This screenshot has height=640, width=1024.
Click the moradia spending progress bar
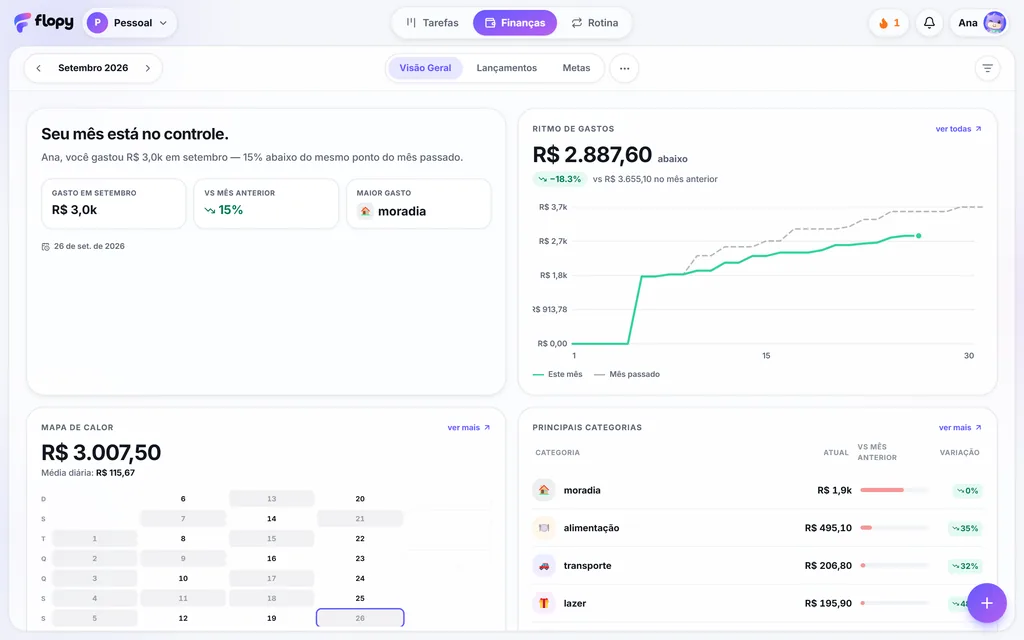point(893,490)
